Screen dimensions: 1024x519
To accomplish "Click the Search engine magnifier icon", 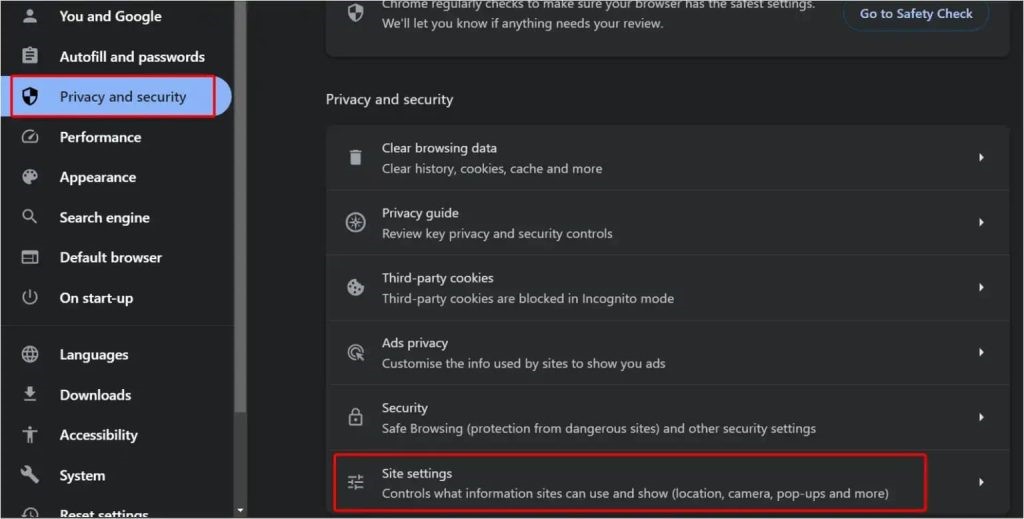I will (x=30, y=217).
